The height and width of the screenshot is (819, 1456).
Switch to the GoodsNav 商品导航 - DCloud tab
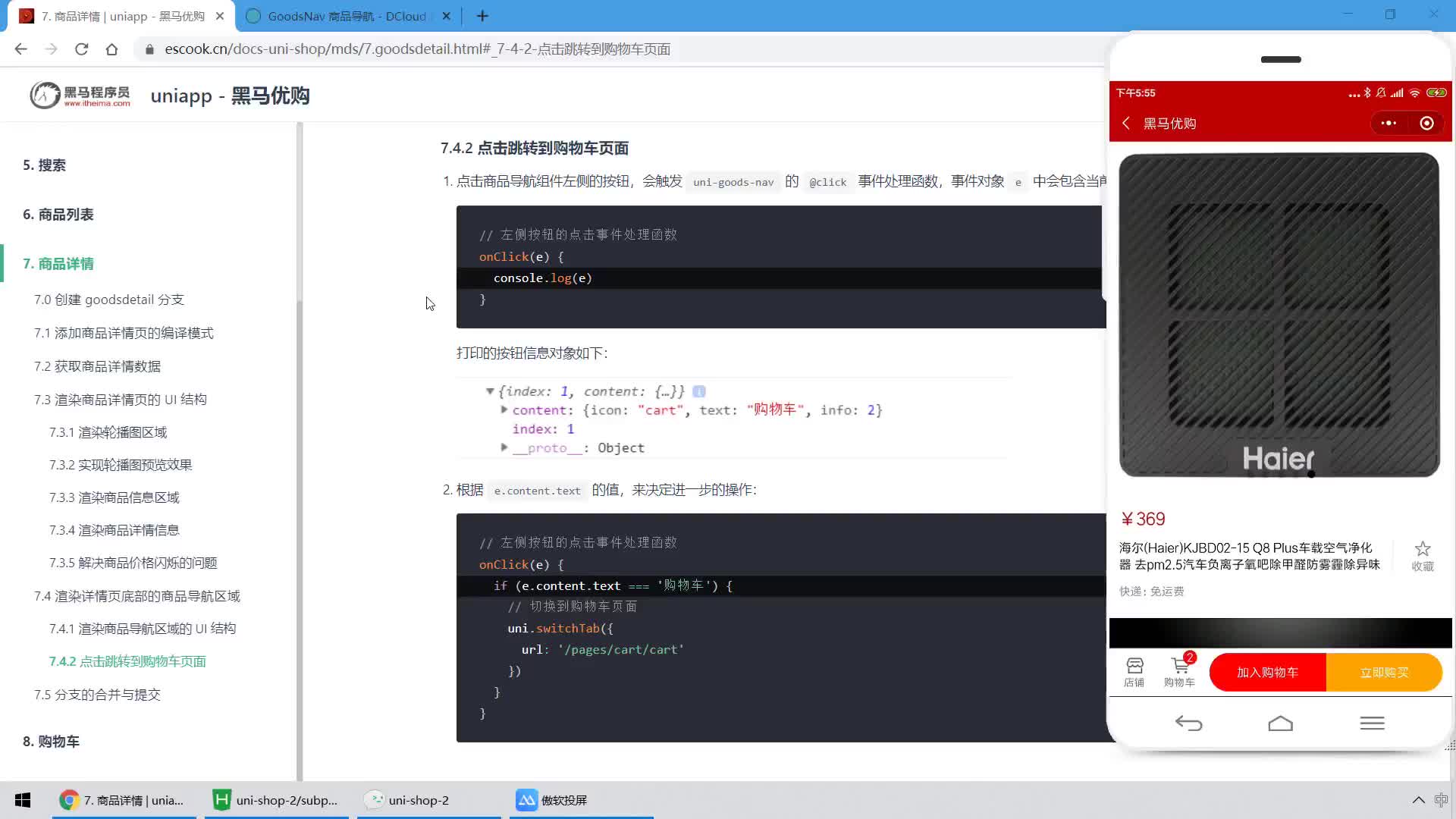pyautogui.click(x=347, y=16)
